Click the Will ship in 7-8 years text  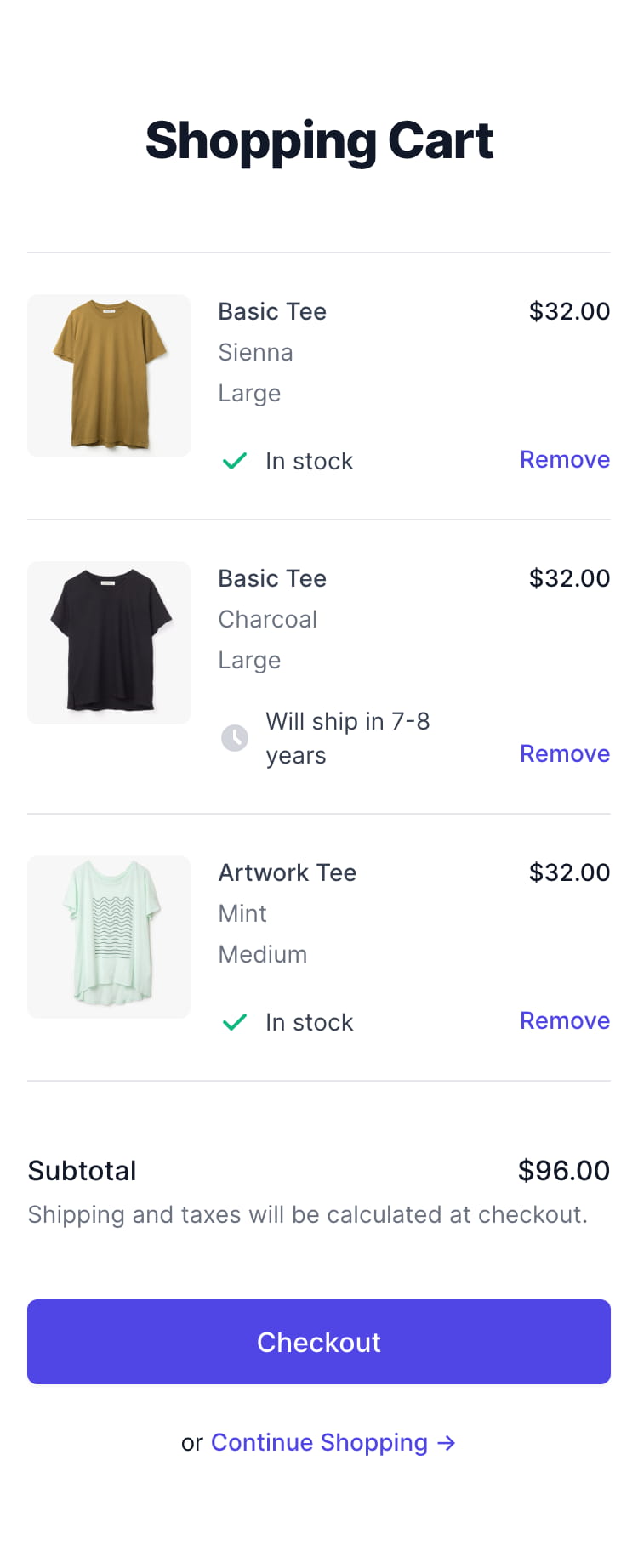(x=348, y=738)
